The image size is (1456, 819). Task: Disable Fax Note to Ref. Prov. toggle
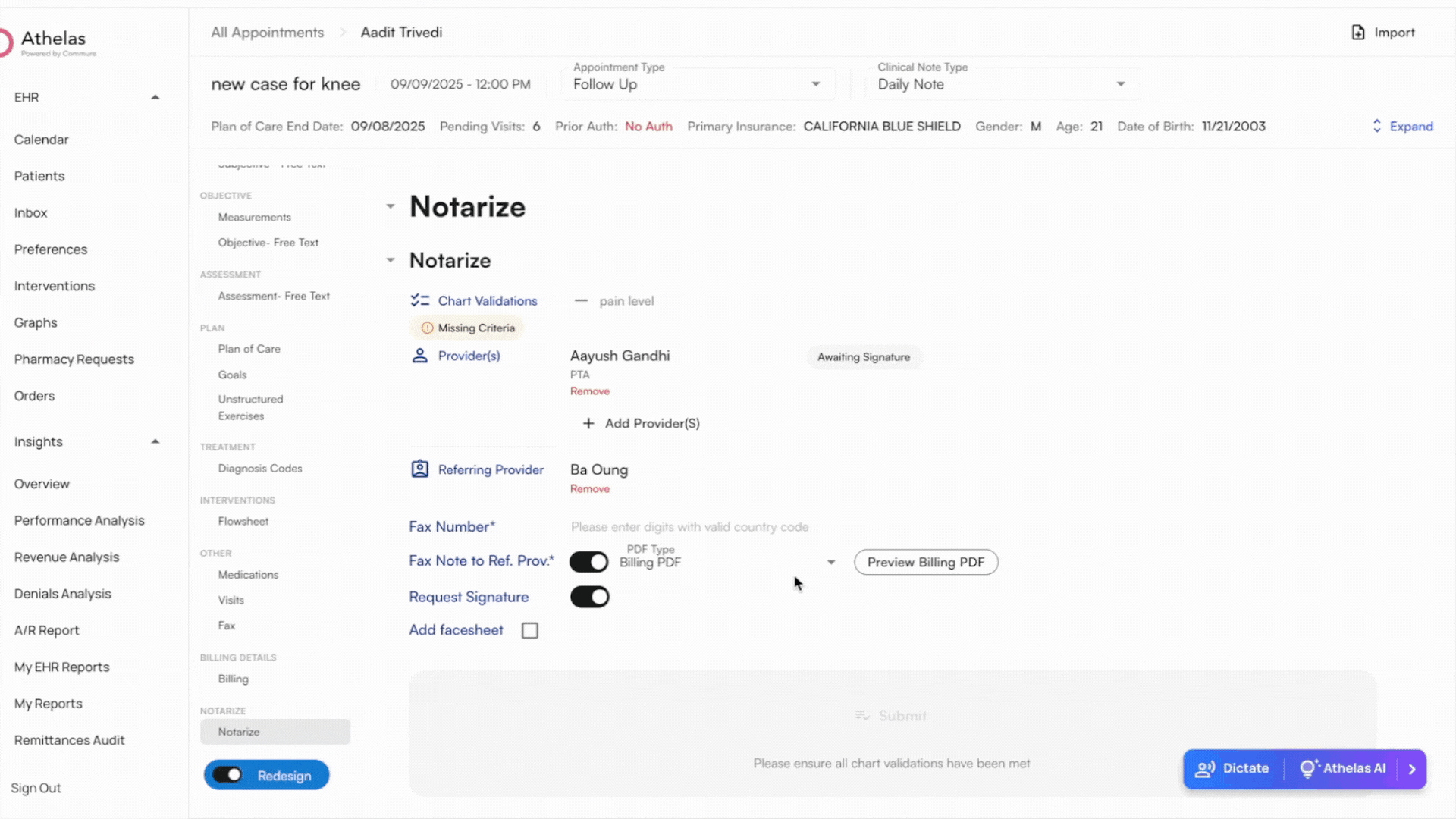pos(589,562)
